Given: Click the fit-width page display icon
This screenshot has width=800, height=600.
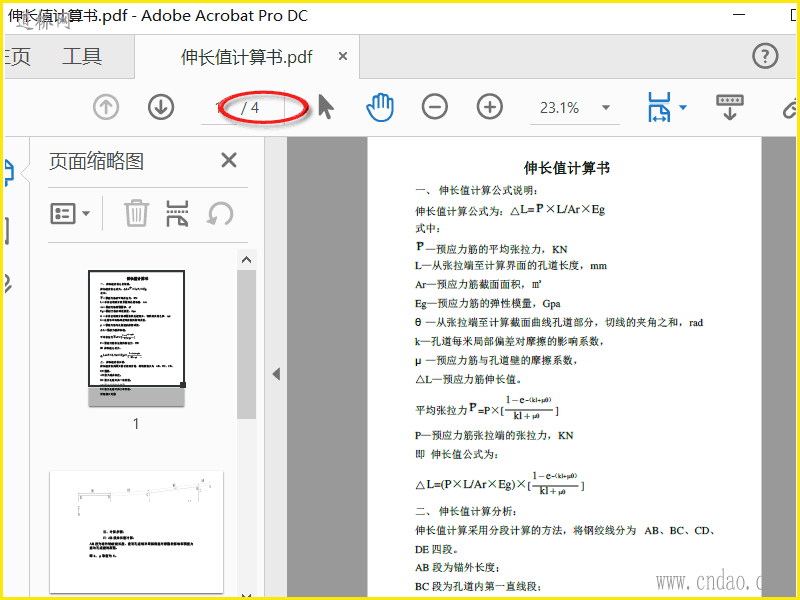Looking at the screenshot, I should pyautogui.click(x=659, y=107).
